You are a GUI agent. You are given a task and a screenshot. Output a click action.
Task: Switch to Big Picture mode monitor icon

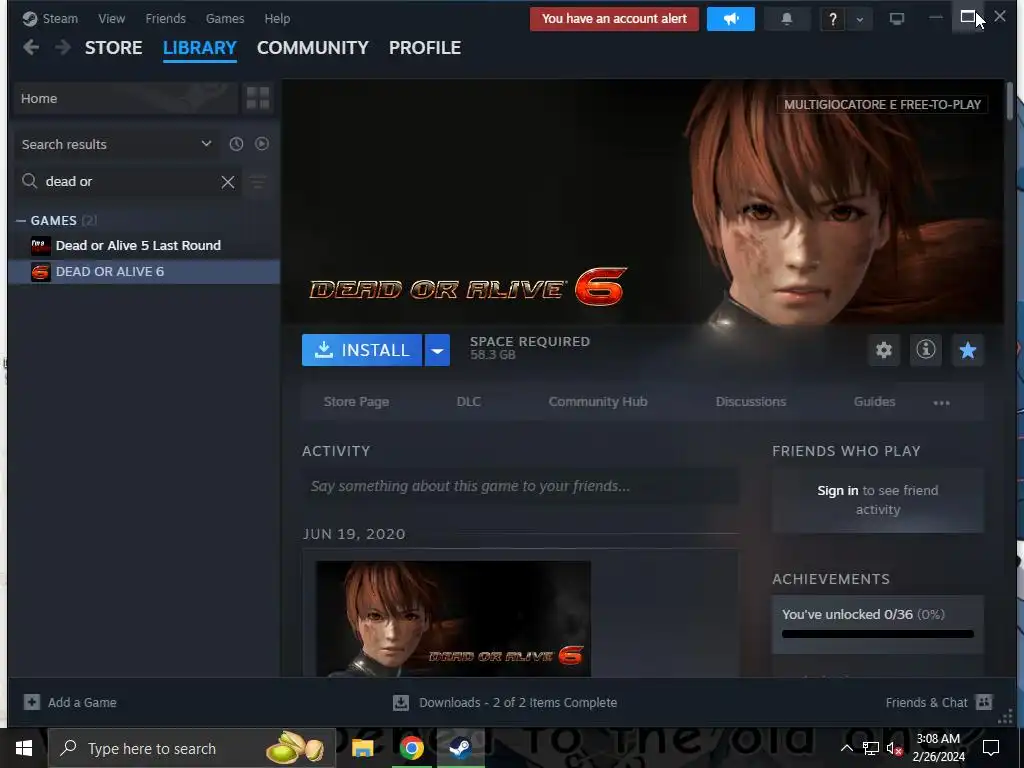click(897, 19)
